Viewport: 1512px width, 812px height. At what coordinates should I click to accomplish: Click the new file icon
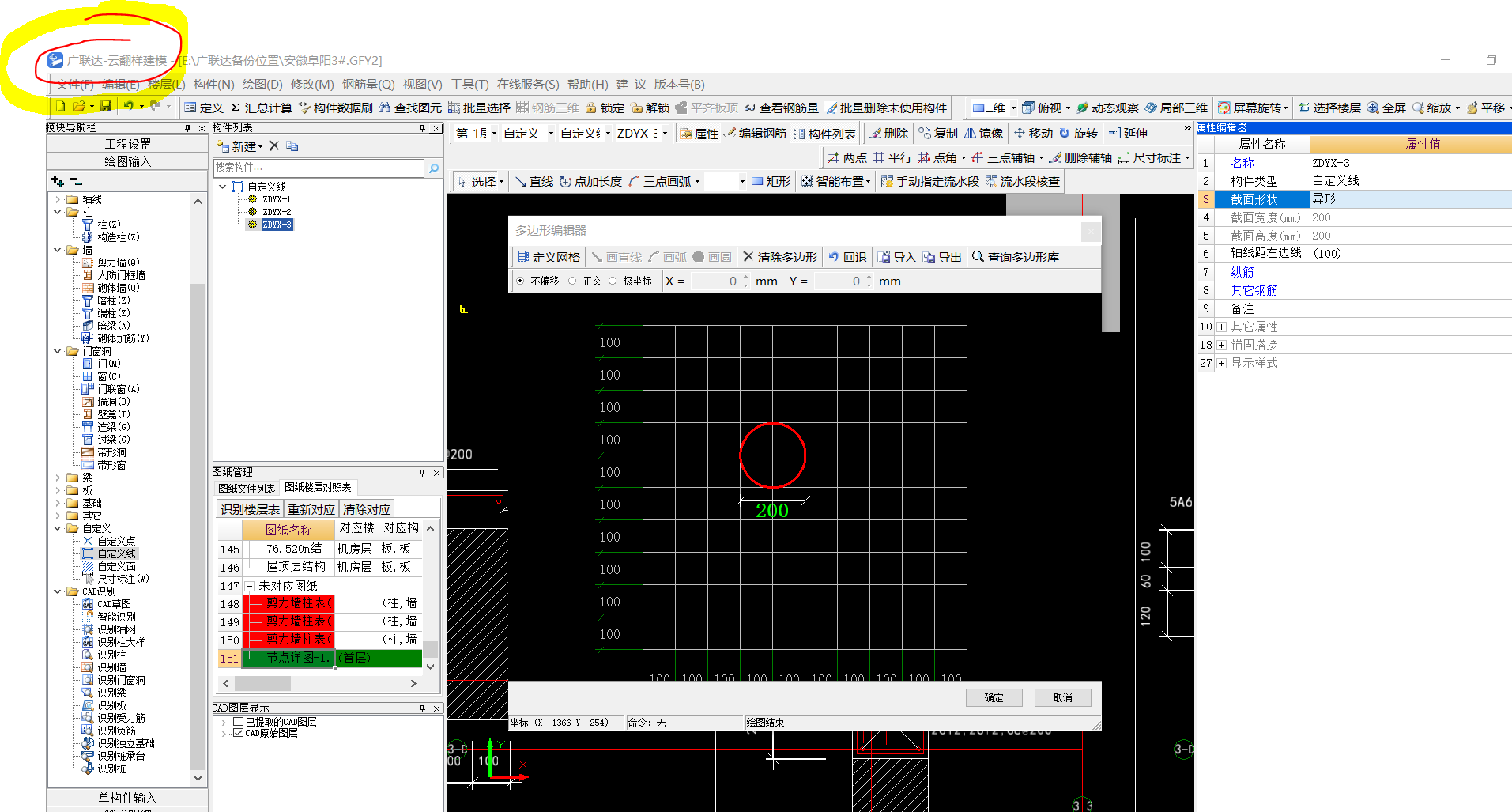coord(60,106)
